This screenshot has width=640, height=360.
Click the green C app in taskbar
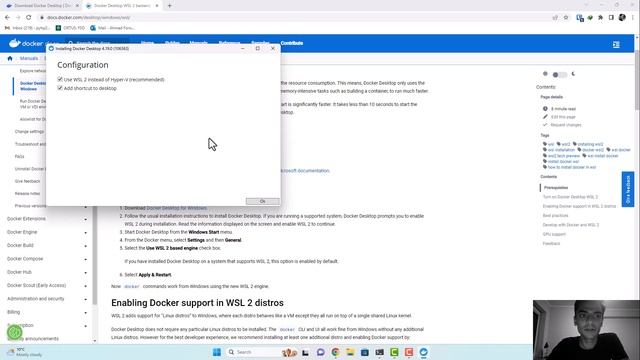394,352
